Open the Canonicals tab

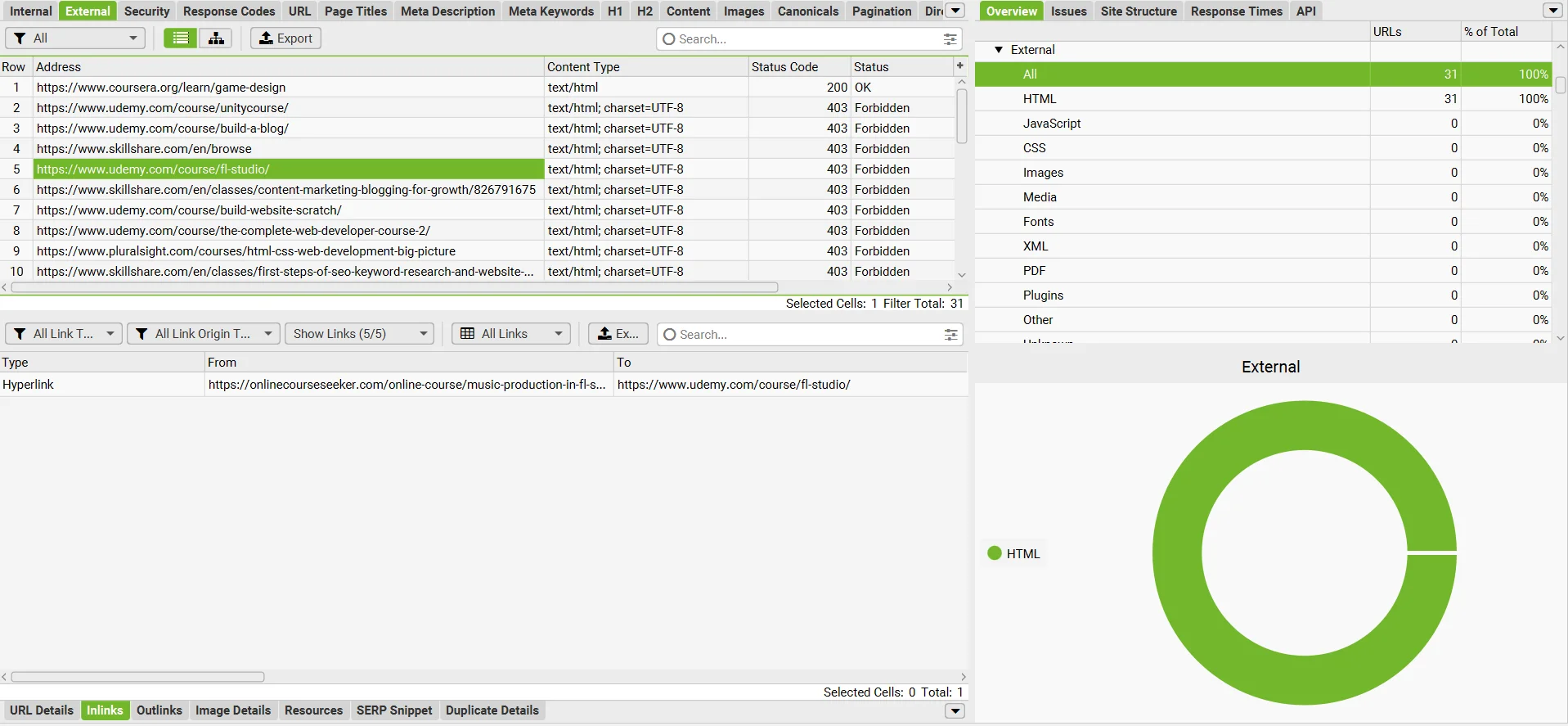click(808, 11)
